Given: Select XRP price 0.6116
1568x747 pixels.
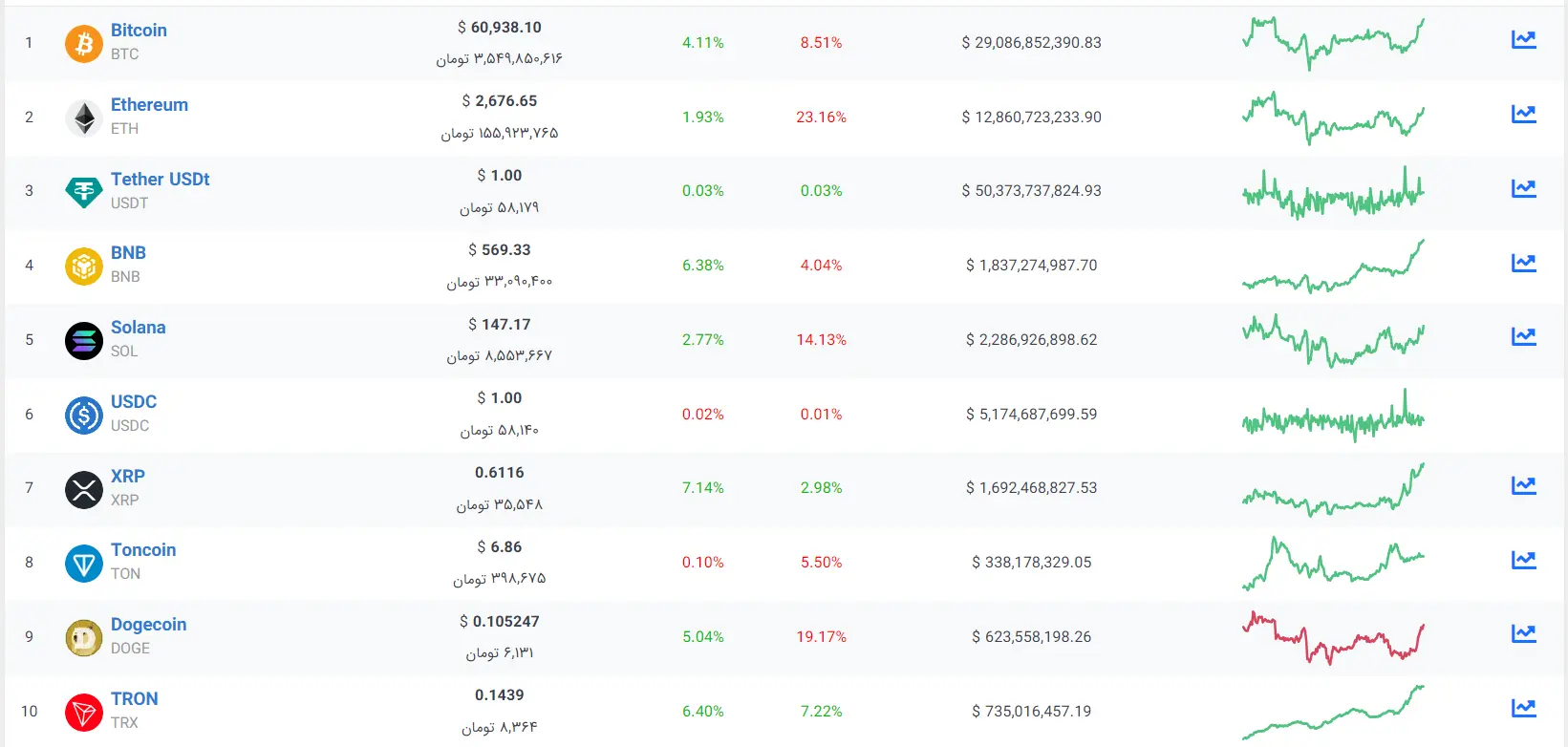Looking at the screenshot, I should click(500, 473).
